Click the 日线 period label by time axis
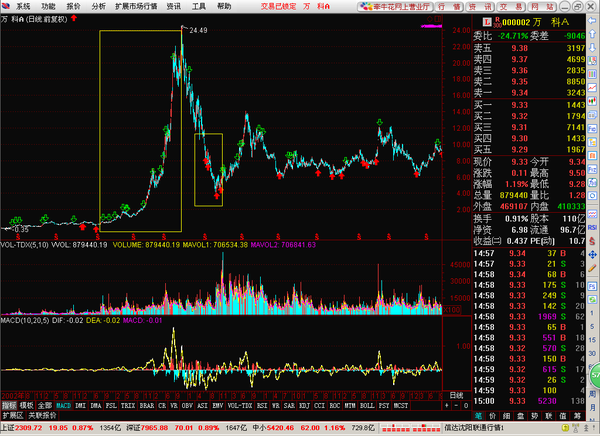Image resolution: width=600 pixels, height=436 pixels. tap(456, 395)
